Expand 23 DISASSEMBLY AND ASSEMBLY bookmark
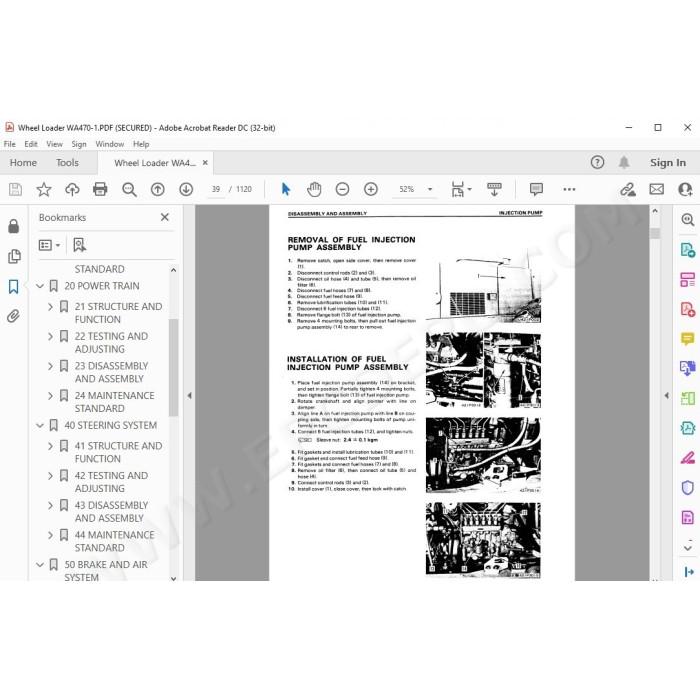The height and width of the screenshot is (700, 700). coord(50,366)
